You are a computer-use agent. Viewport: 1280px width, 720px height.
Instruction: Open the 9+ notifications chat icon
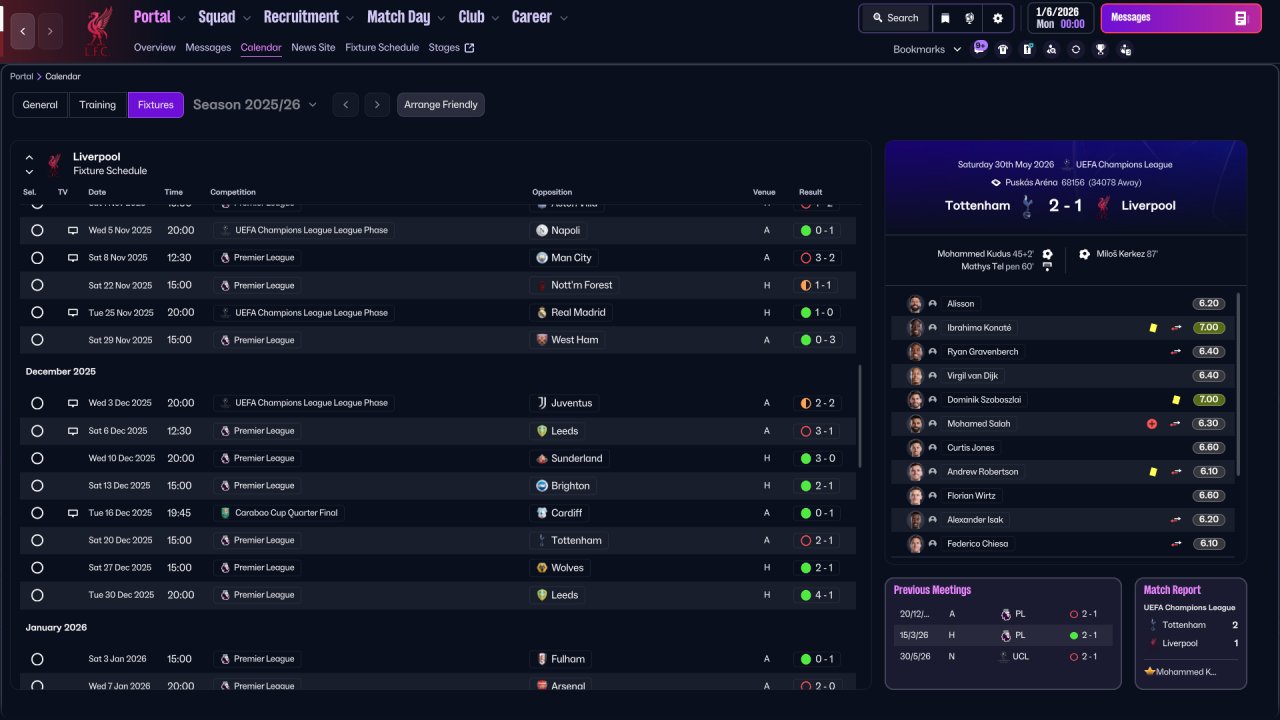tap(979, 48)
